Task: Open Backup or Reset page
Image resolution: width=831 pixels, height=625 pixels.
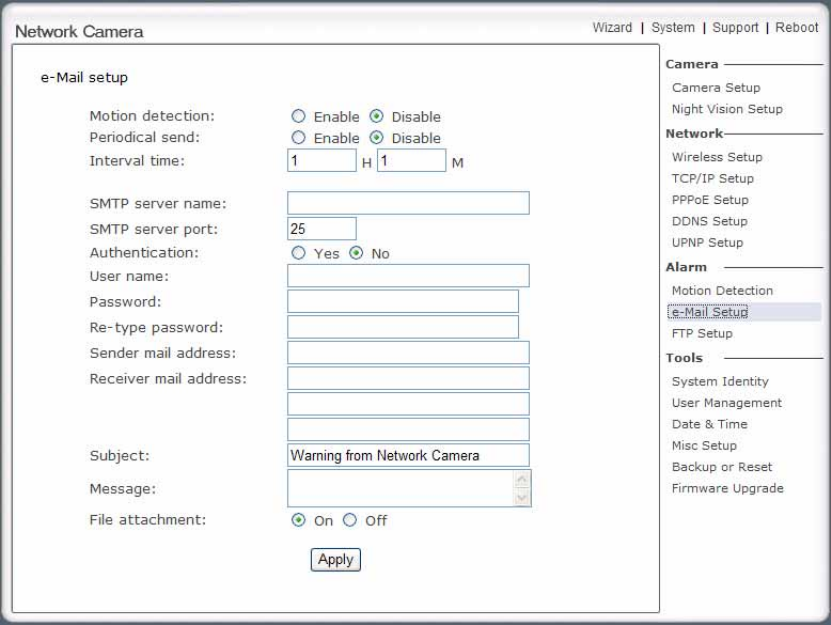Action: tap(722, 467)
